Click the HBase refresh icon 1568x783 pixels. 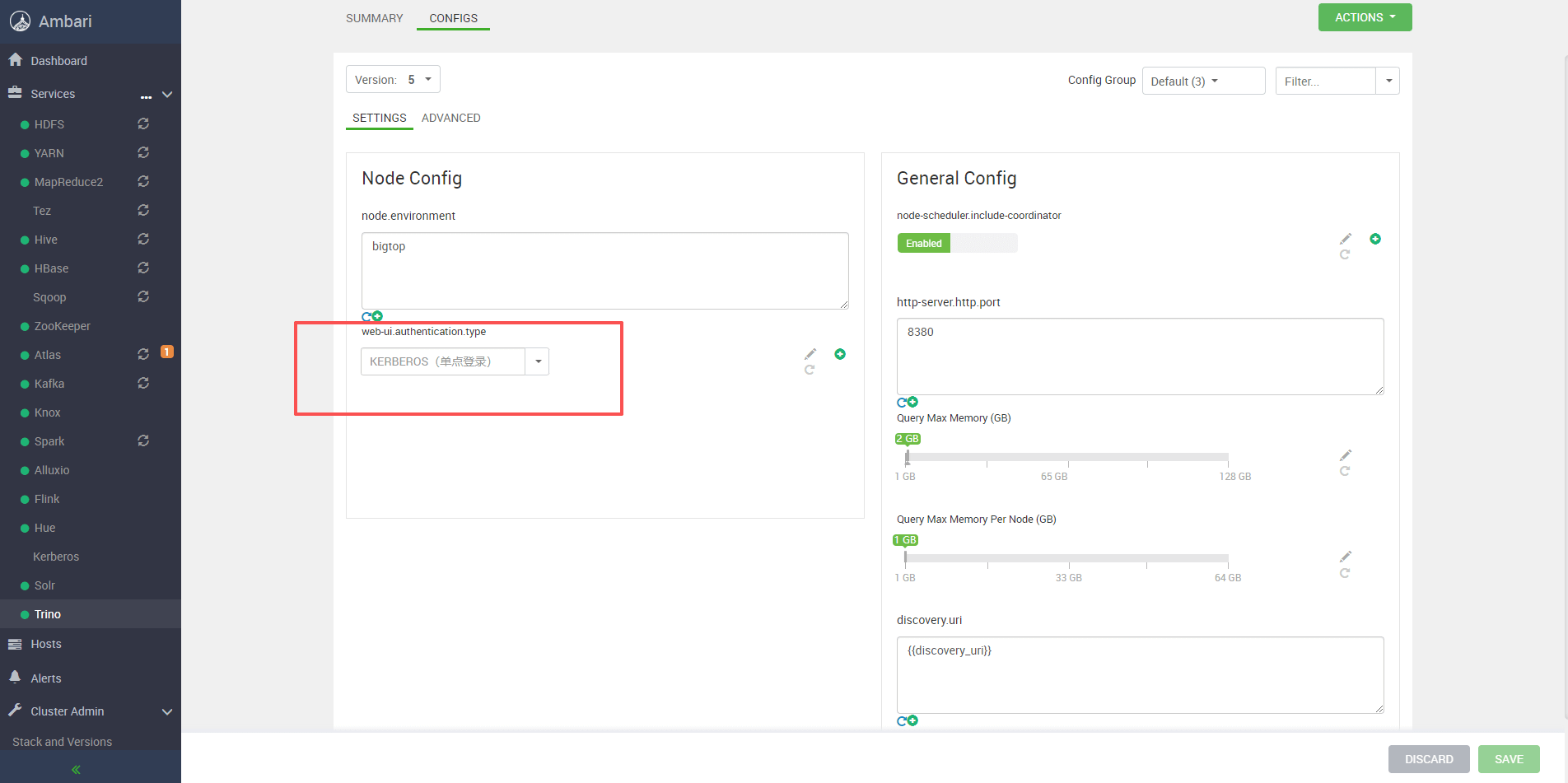pyautogui.click(x=143, y=268)
